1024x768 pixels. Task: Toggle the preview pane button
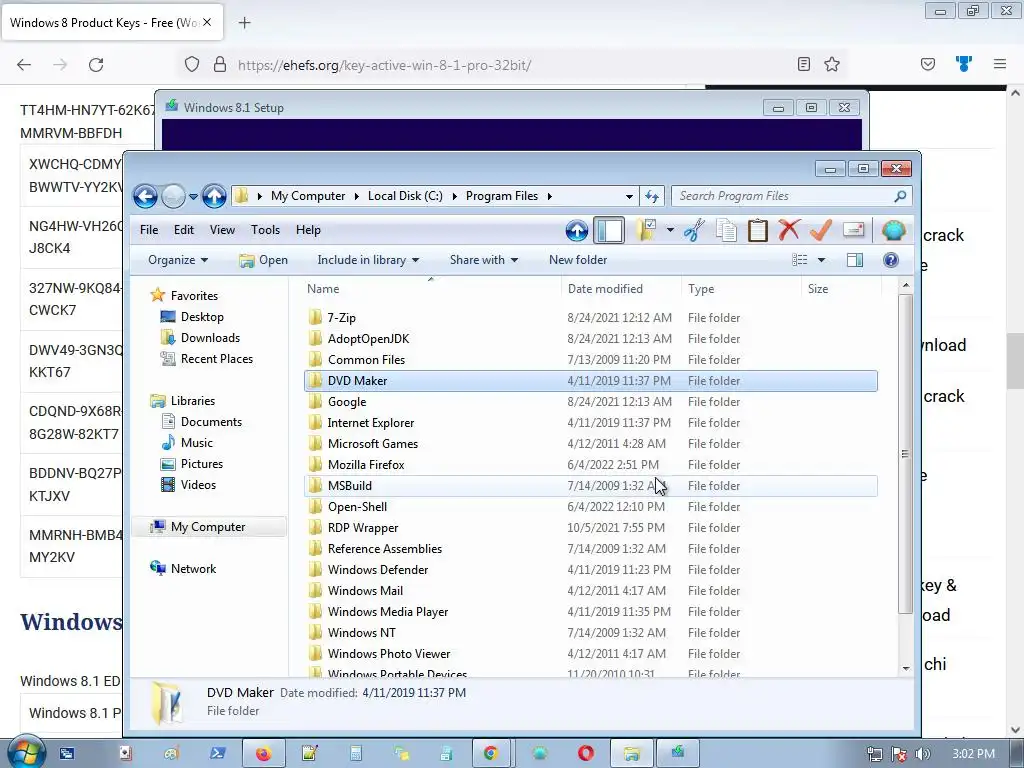click(855, 260)
